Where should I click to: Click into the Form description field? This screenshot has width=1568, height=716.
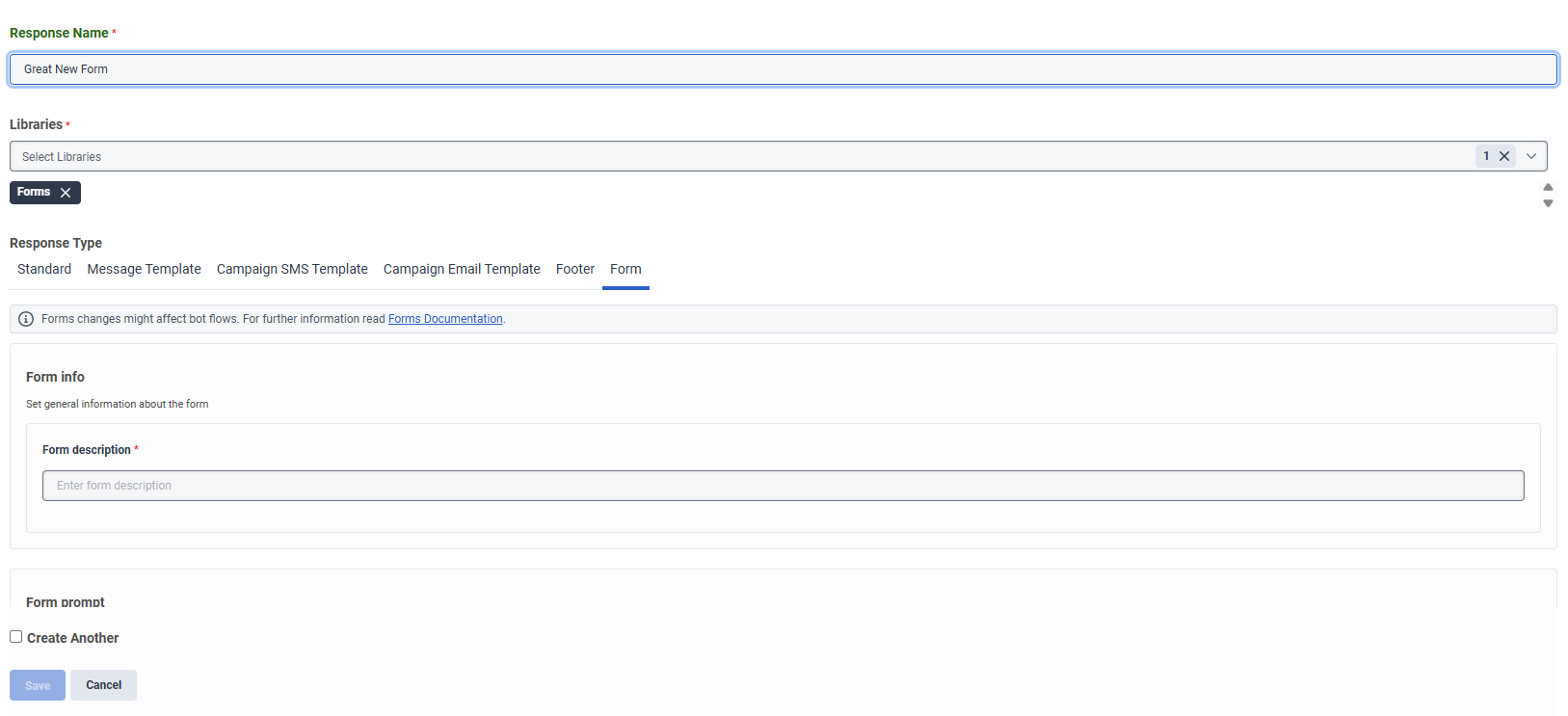[x=783, y=486]
